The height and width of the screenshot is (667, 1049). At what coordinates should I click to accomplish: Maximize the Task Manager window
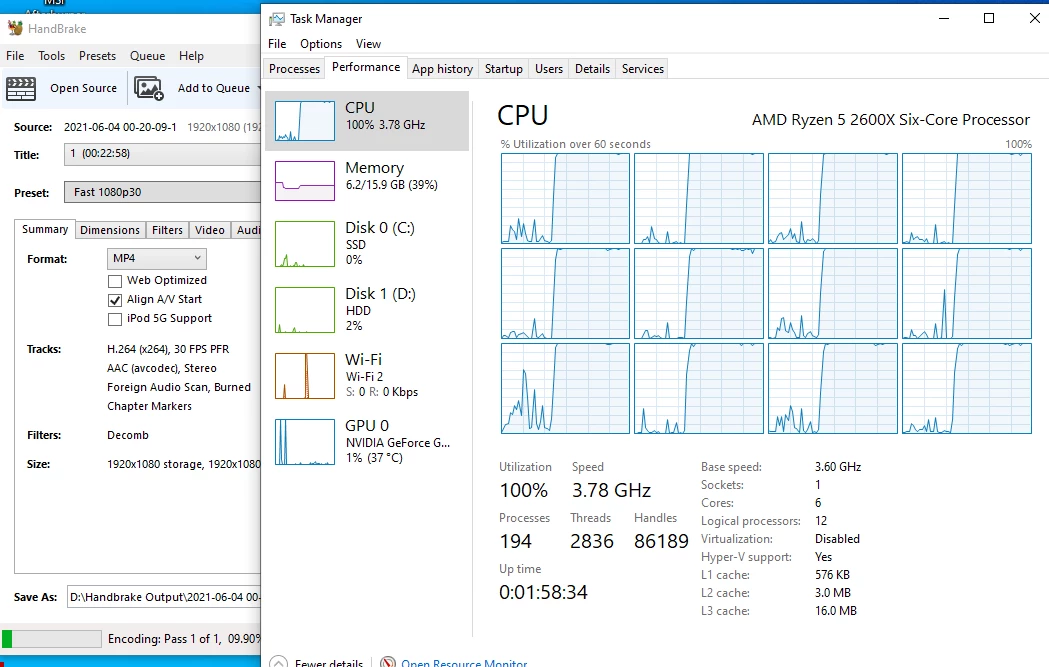coord(989,18)
